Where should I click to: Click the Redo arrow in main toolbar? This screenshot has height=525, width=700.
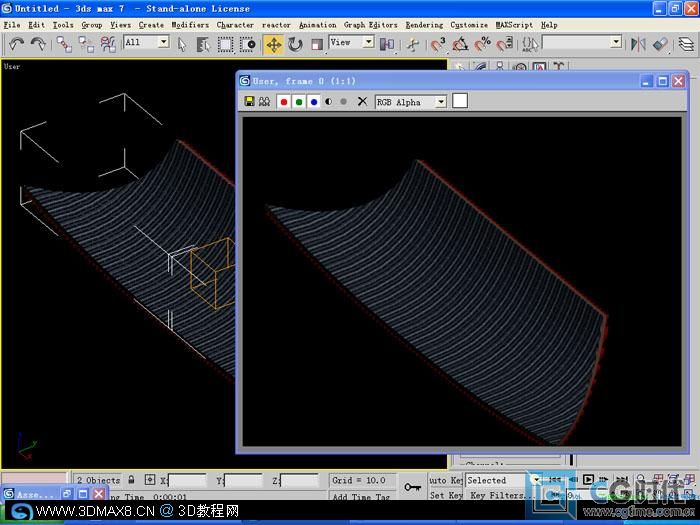point(38,44)
